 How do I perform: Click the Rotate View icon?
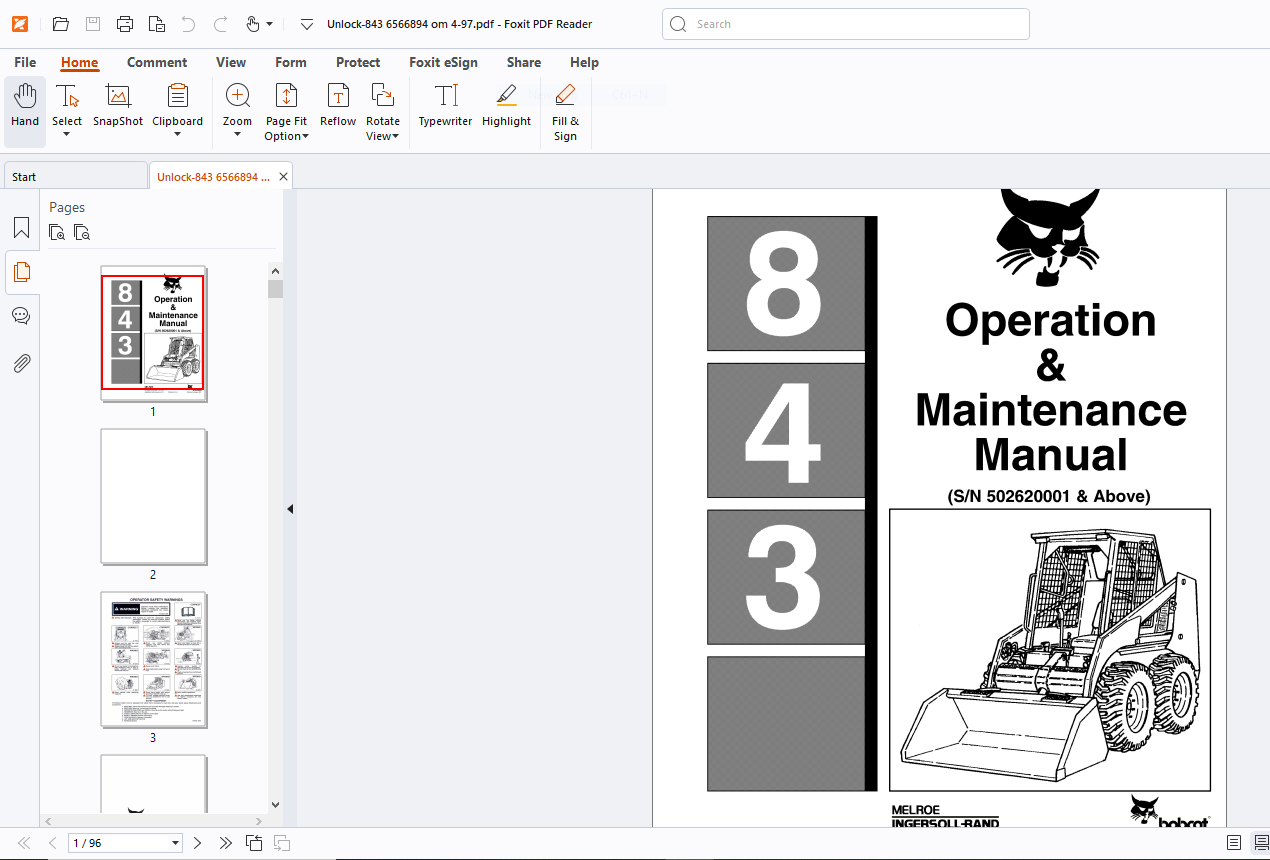coord(383,96)
